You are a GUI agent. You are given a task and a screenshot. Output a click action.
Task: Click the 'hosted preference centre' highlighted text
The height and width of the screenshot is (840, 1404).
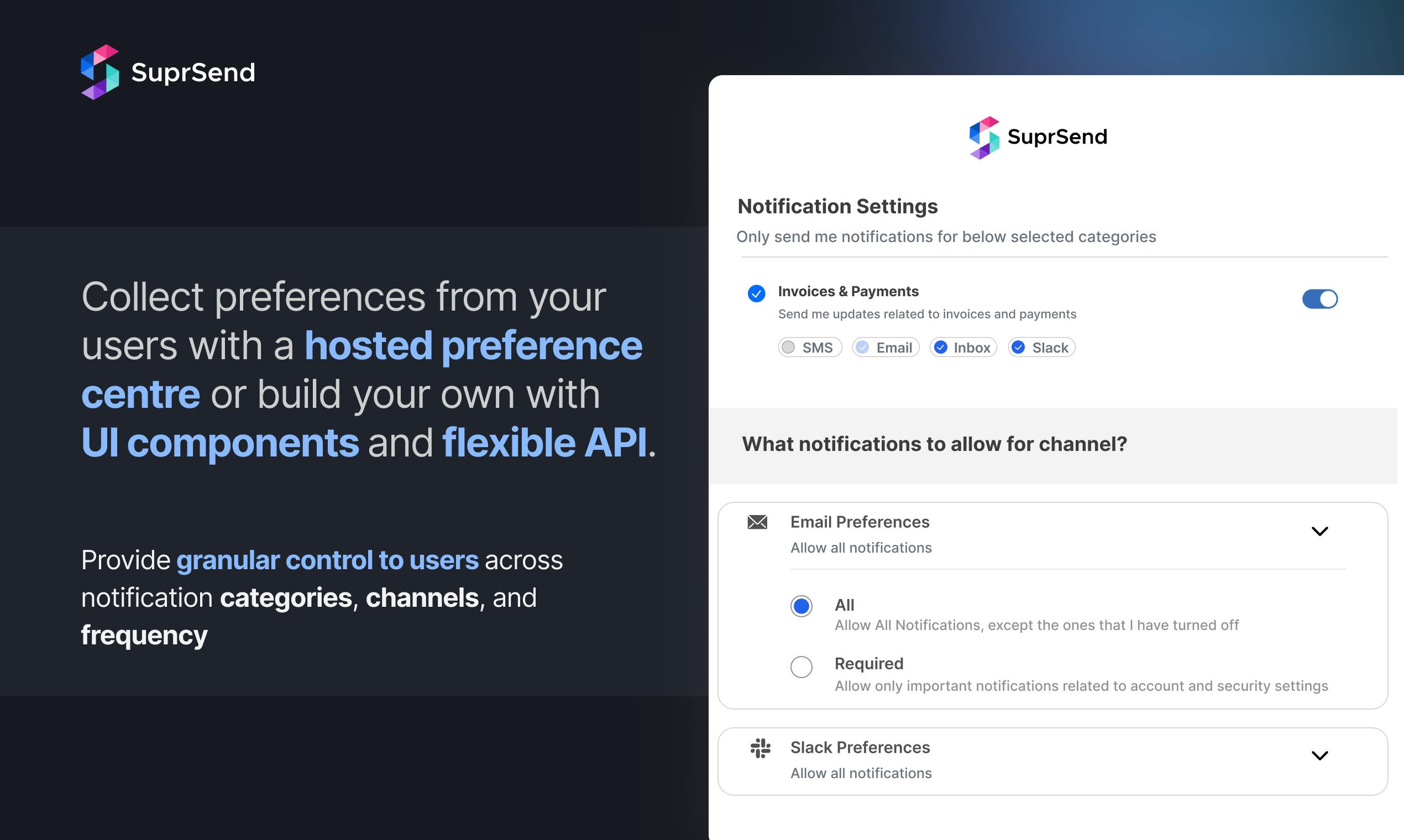(362, 370)
